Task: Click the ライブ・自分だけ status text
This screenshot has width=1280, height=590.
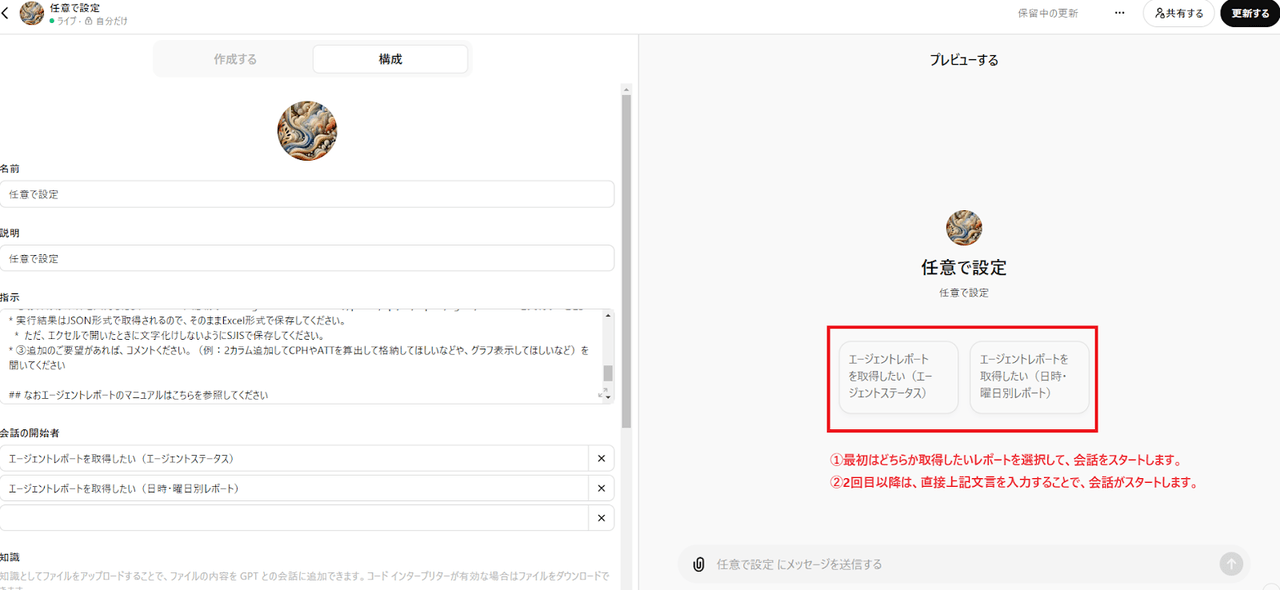Action: 90,20
